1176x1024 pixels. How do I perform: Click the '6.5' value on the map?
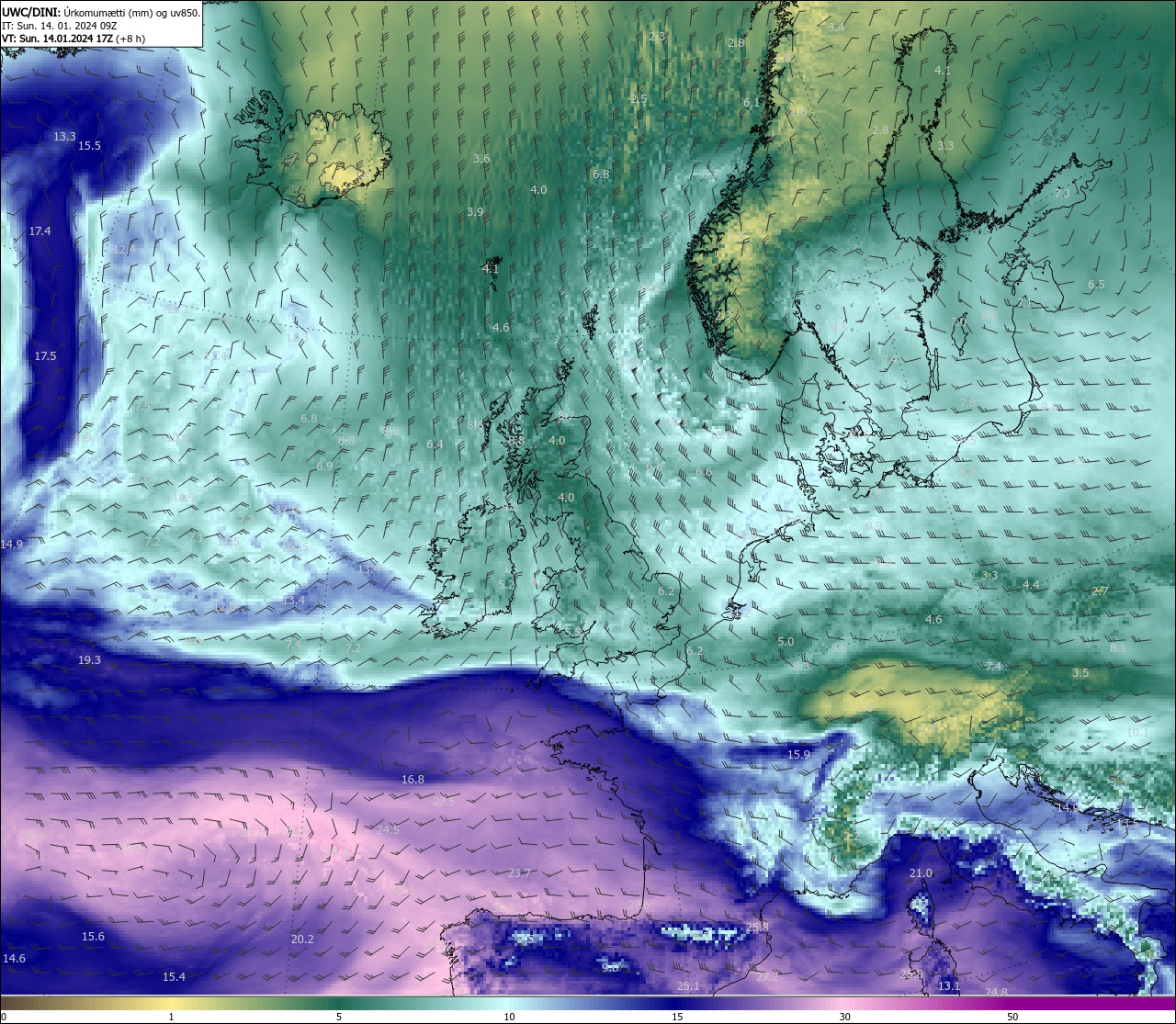tap(1096, 284)
